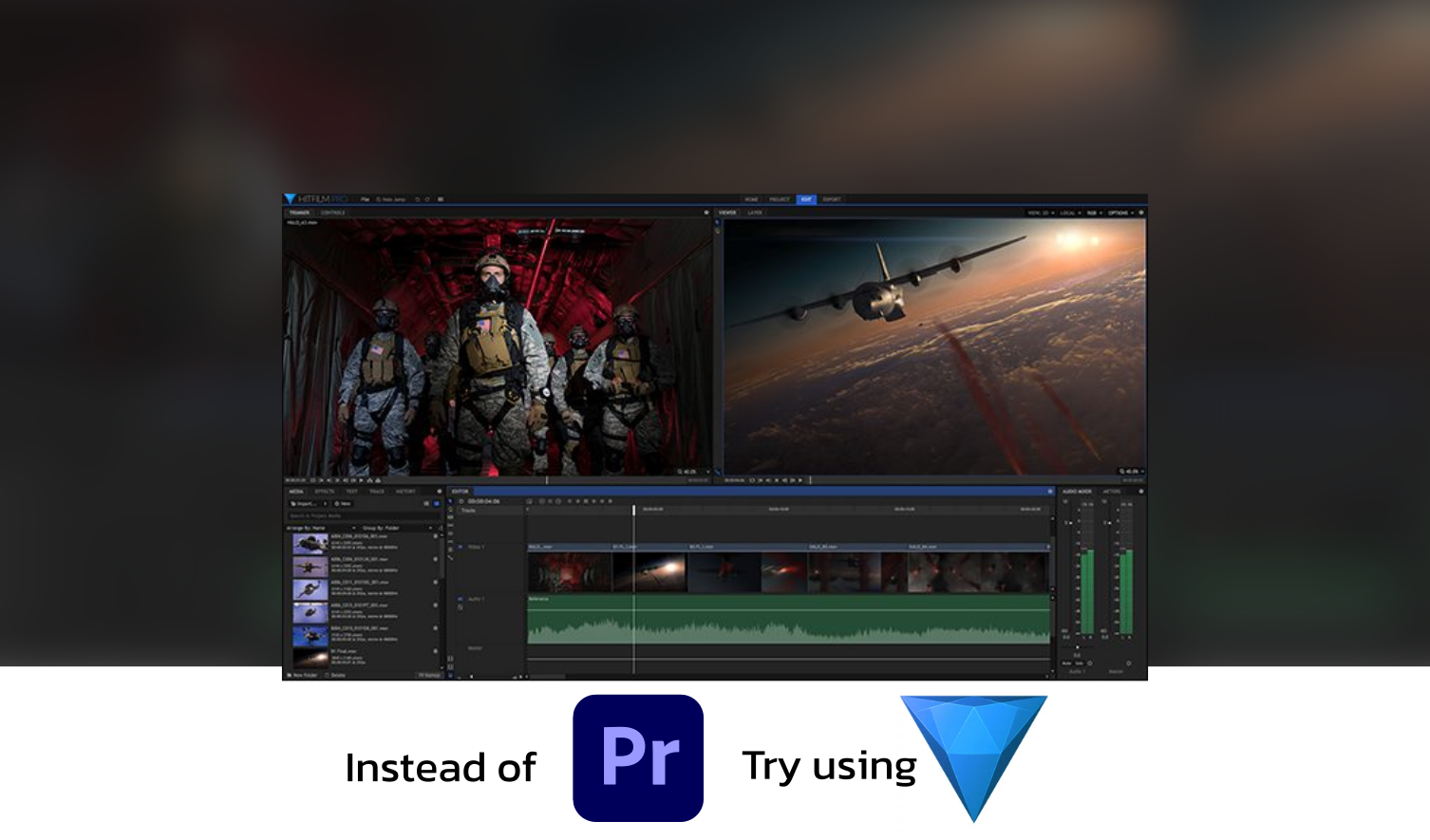The height and width of the screenshot is (840, 1430).
Task: Select the Editor timeline tab
Action: pyautogui.click(x=461, y=492)
